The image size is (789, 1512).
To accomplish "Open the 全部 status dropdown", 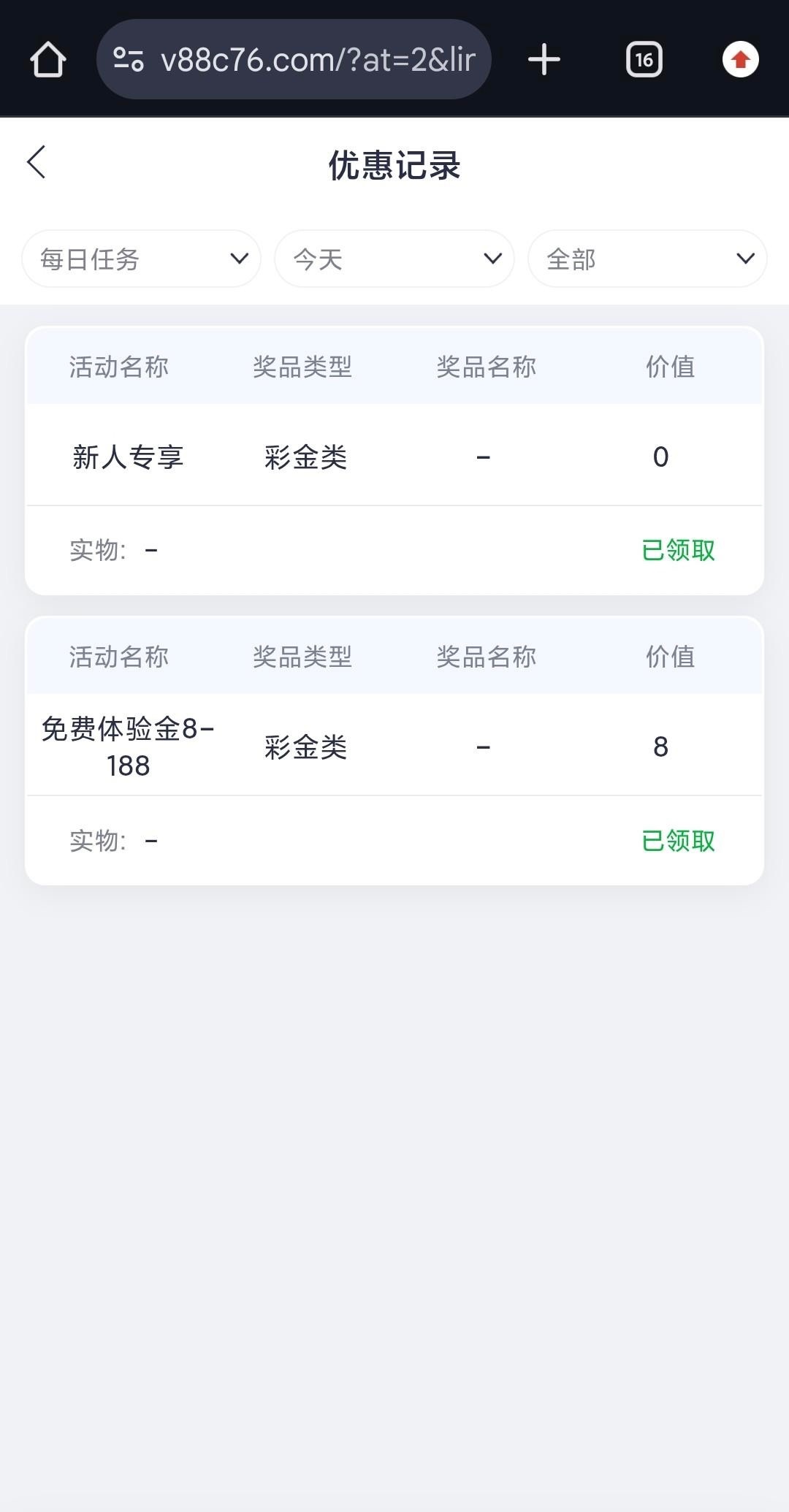I will [x=647, y=259].
